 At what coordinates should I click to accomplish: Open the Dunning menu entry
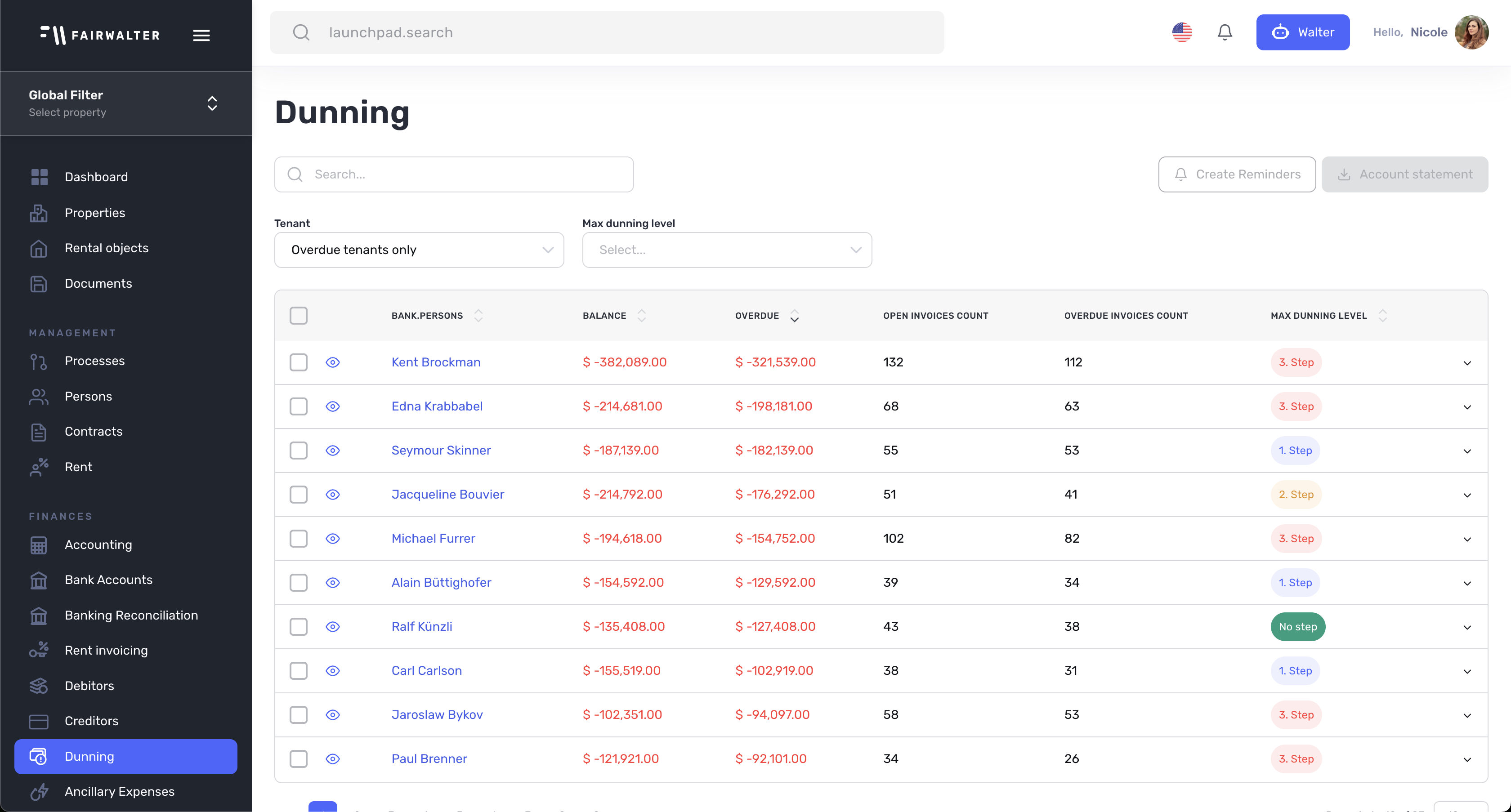coord(89,756)
